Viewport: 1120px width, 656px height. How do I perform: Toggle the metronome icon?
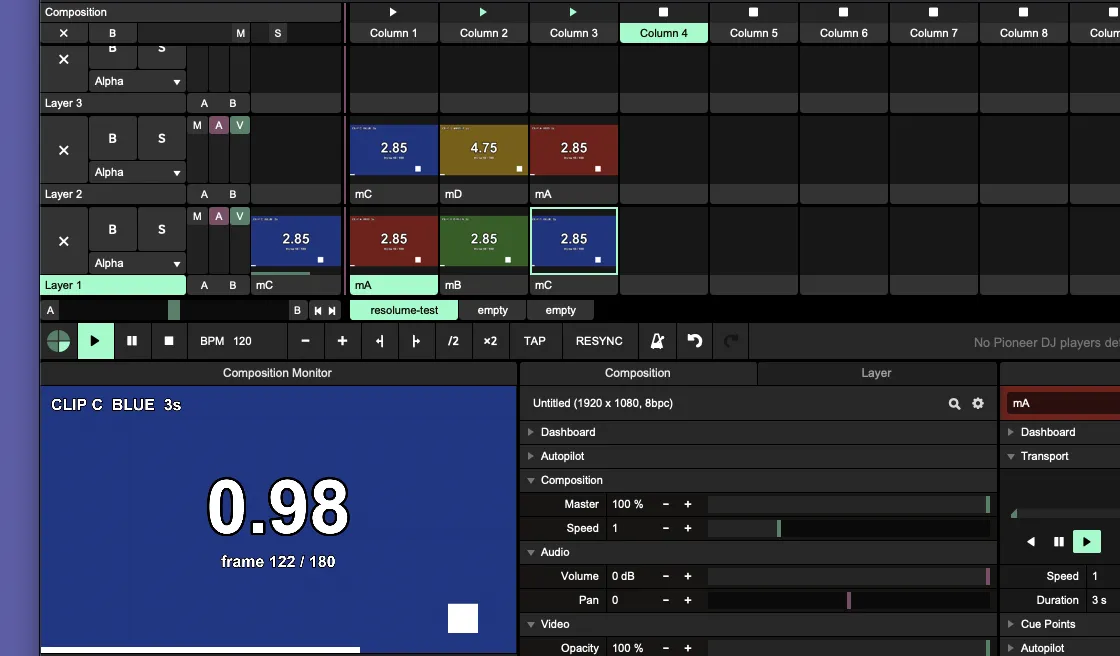coord(657,341)
